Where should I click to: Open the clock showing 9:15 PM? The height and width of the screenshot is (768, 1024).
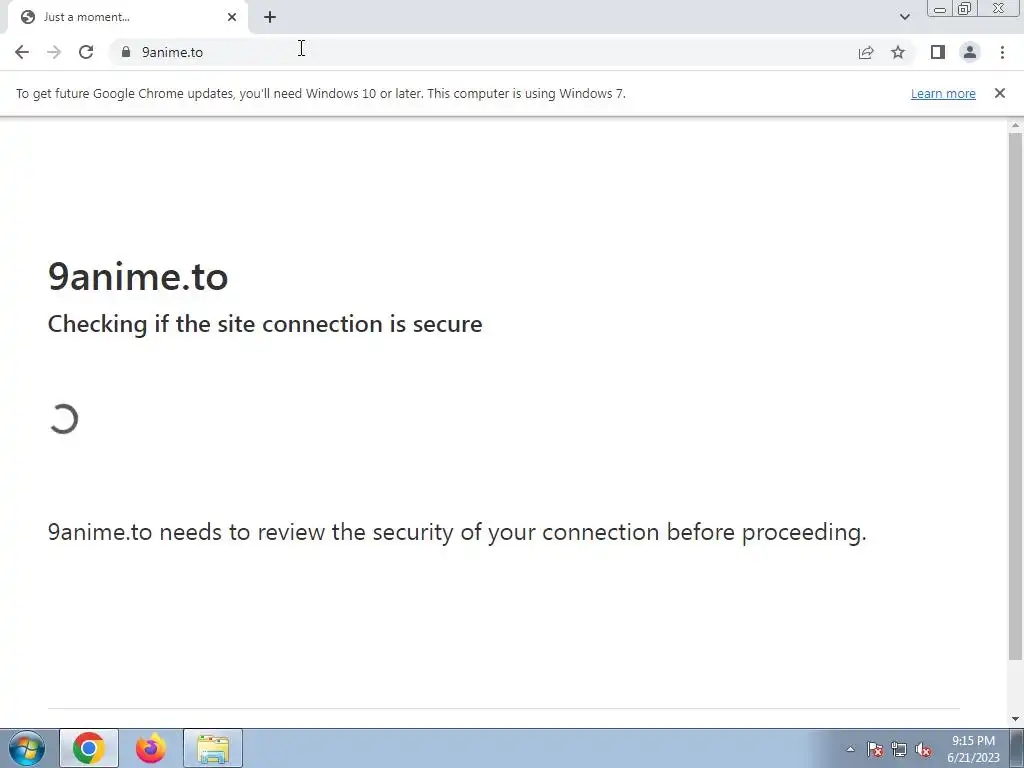[x=973, y=749]
